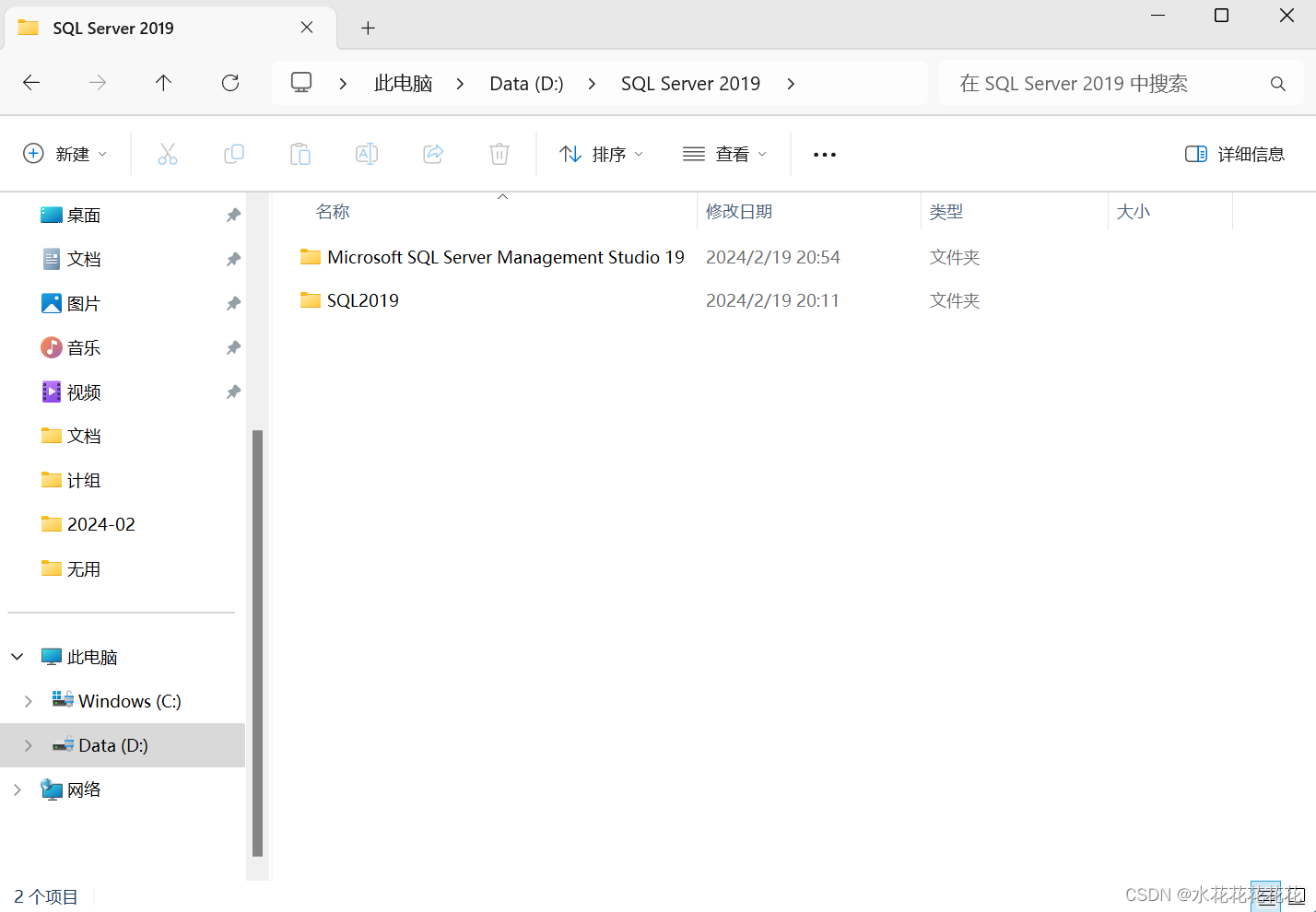Open a new tab with plus button
The width and height of the screenshot is (1316, 912).
pos(368,28)
